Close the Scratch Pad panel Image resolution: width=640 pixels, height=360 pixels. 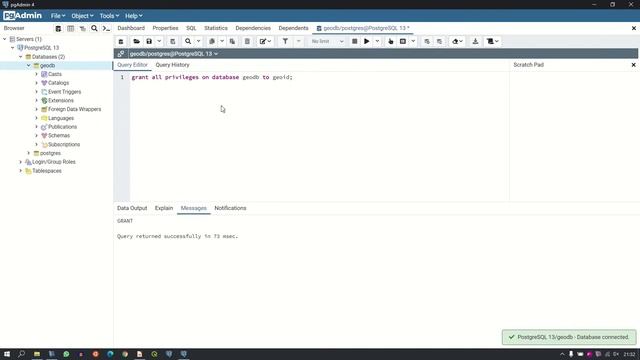pos(633,65)
